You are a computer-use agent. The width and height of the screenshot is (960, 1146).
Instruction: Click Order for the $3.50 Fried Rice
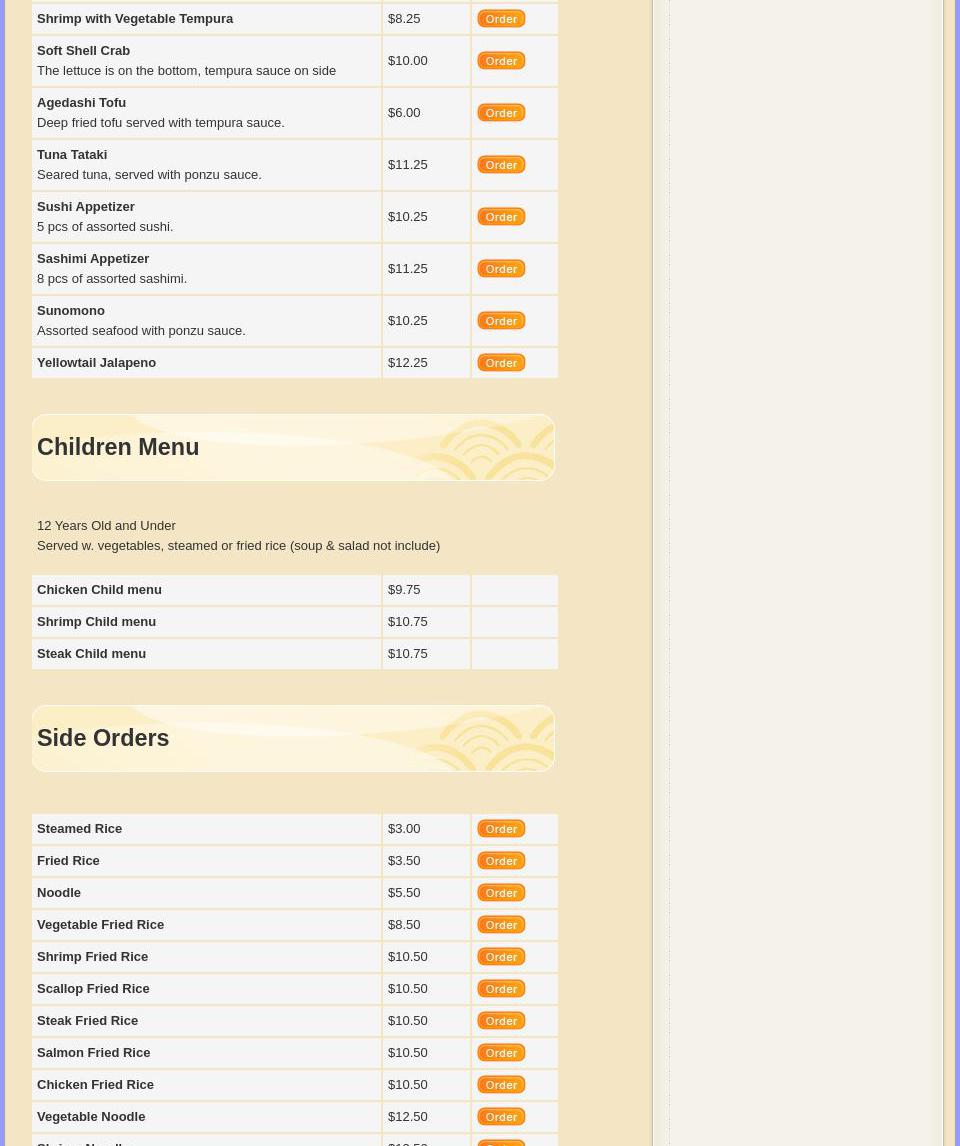501,861
